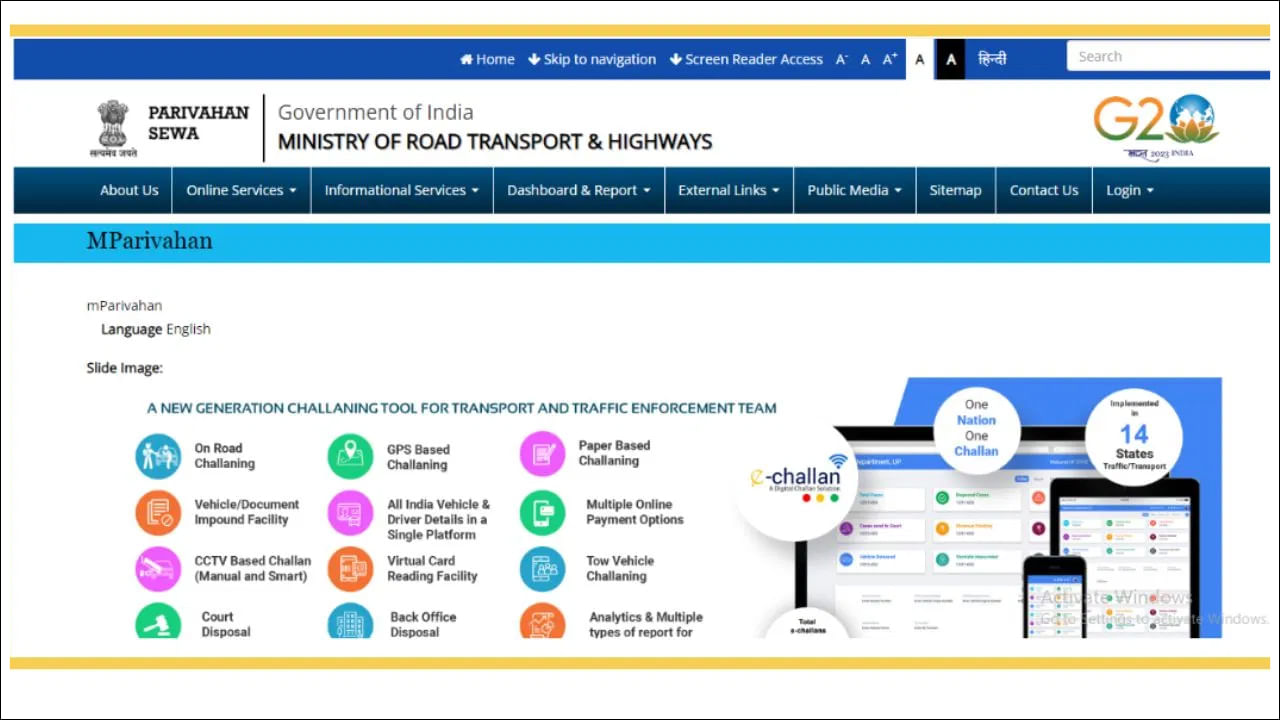1280x720 pixels.
Task: Click the Back Office Disposal building icon
Action: tap(350, 621)
